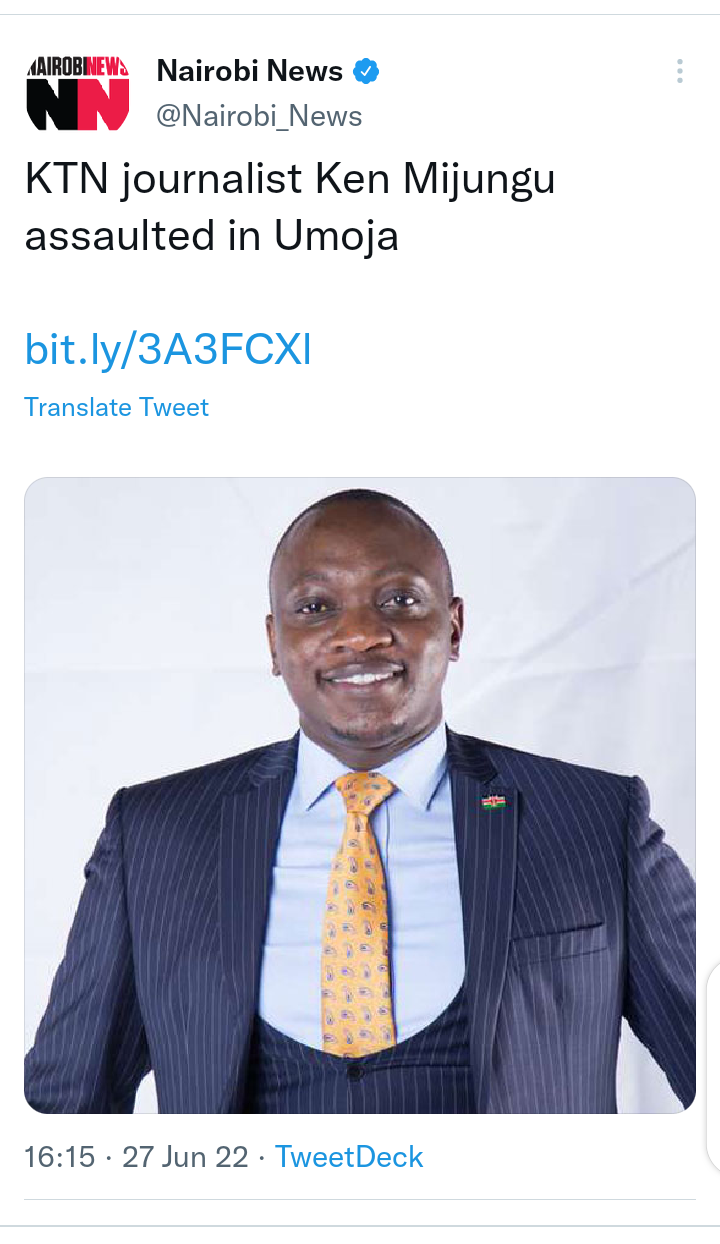
Task: Click the Nairobi News display name
Action: pyautogui.click(x=250, y=71)
